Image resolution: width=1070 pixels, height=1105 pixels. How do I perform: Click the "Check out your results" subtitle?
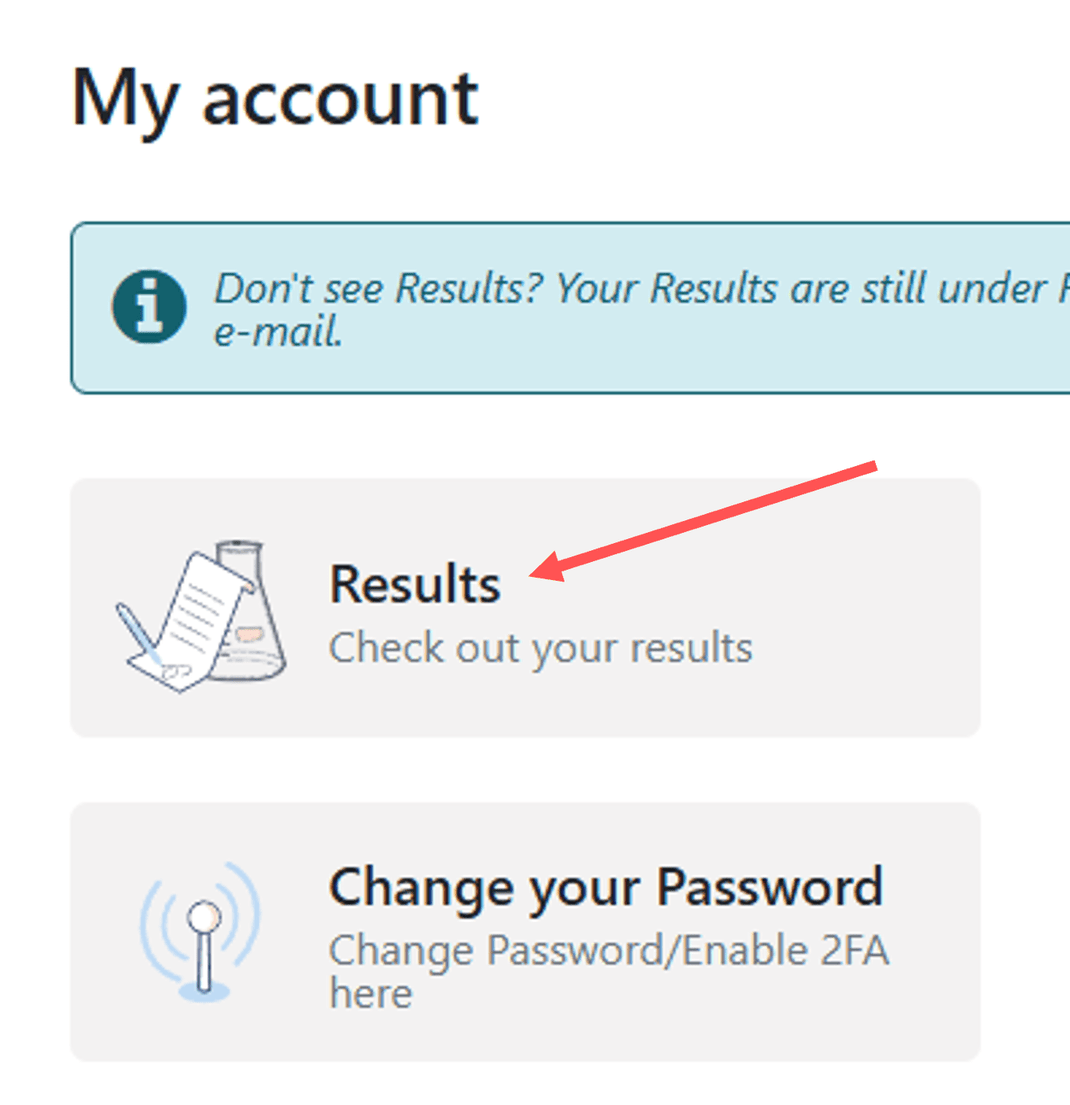coord(540,648)
